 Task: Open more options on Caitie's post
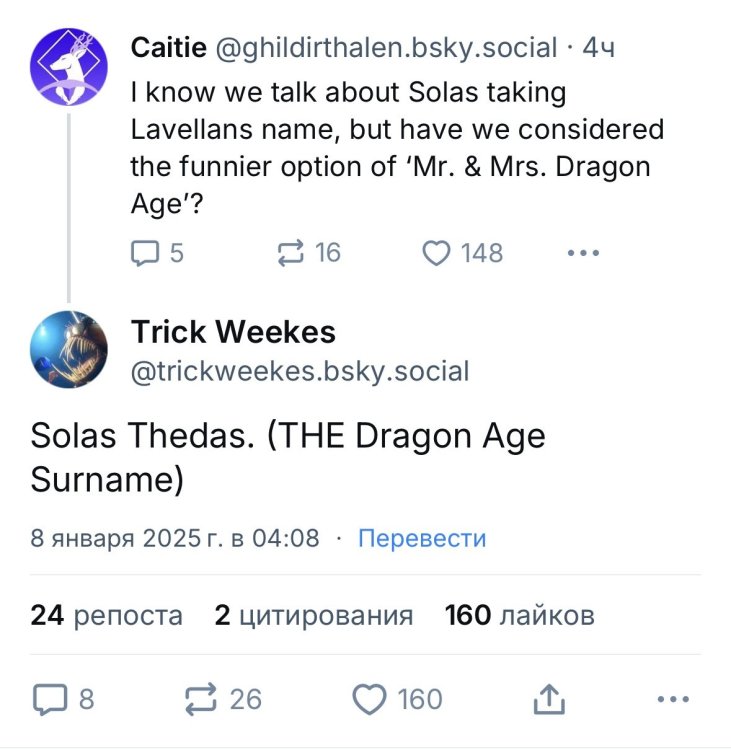click(582, 253)
